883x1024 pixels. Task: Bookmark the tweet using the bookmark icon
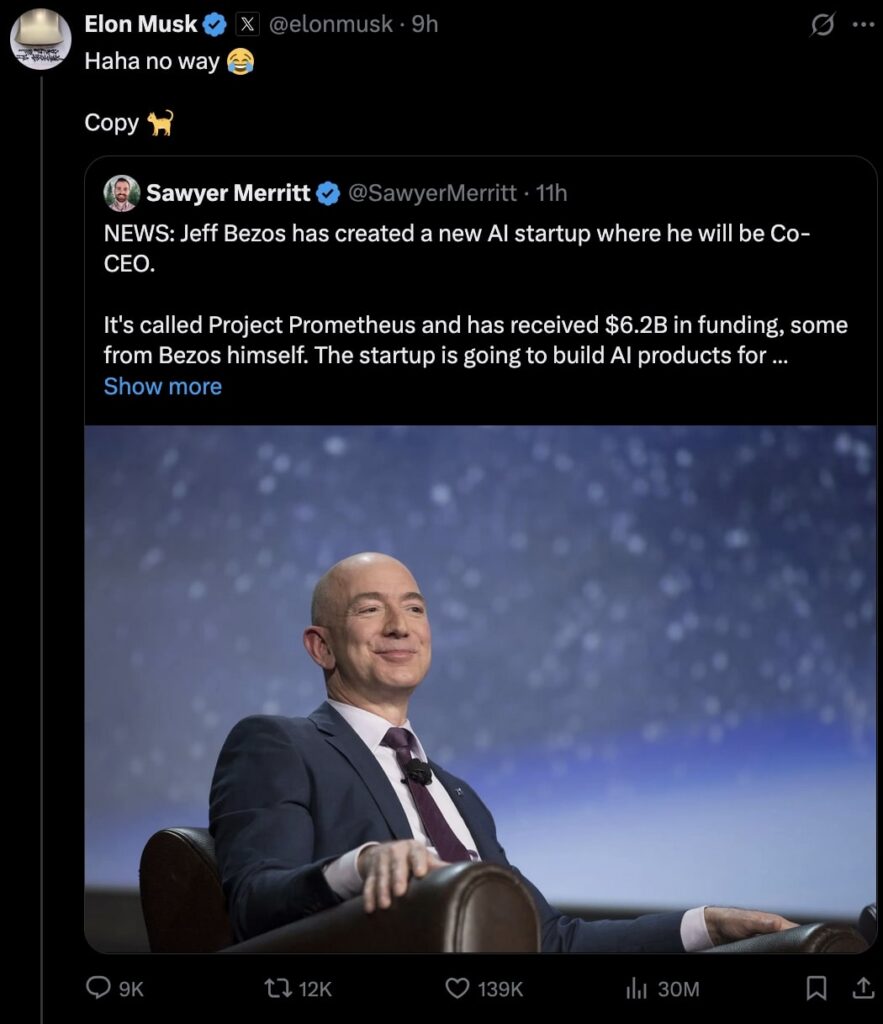(x=814, y=988)
